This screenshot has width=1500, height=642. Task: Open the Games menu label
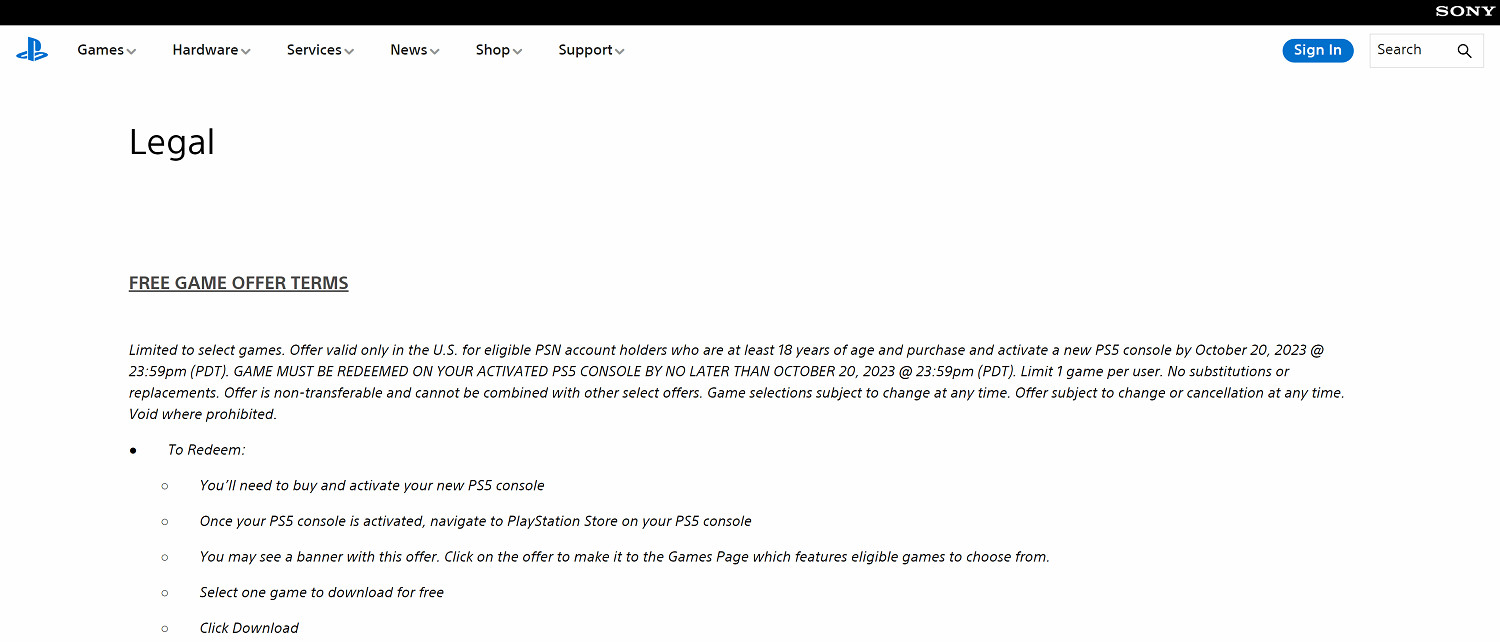100,50
